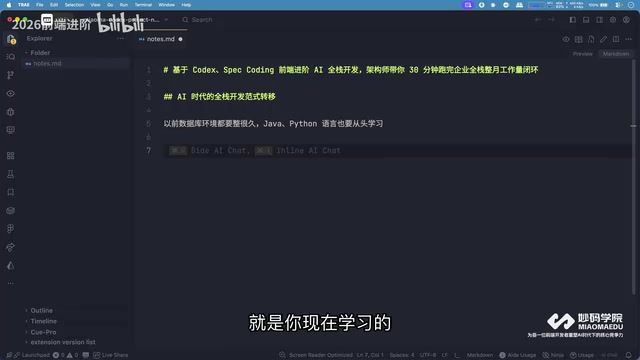640x360 pixels.
Task: Show additional activity bar views ellipsis
Action: point(11,283)
